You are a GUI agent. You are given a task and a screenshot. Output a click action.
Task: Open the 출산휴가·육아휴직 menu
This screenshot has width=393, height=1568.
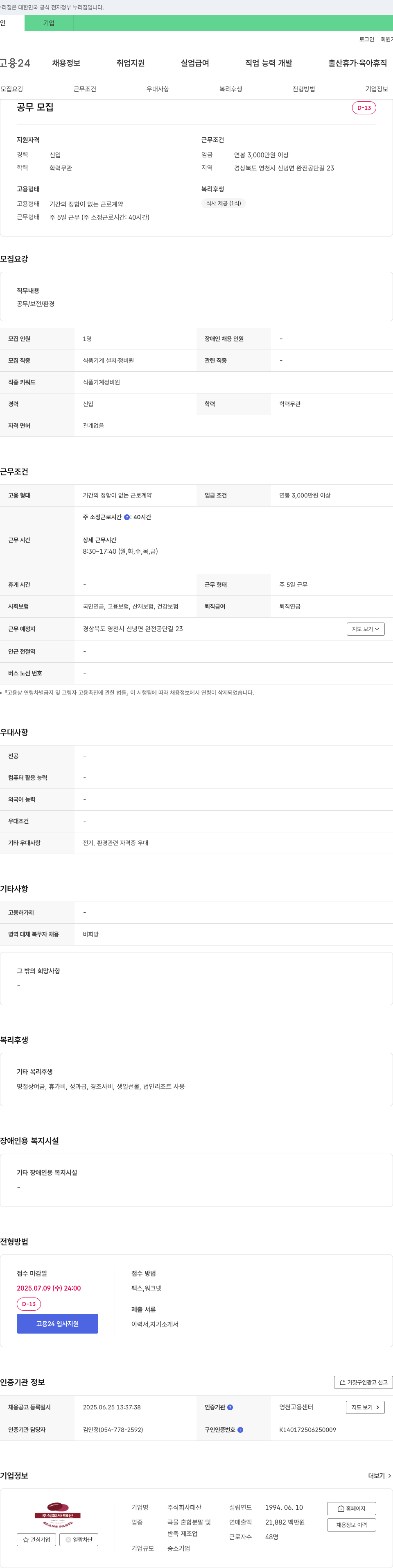coord(357,63)
